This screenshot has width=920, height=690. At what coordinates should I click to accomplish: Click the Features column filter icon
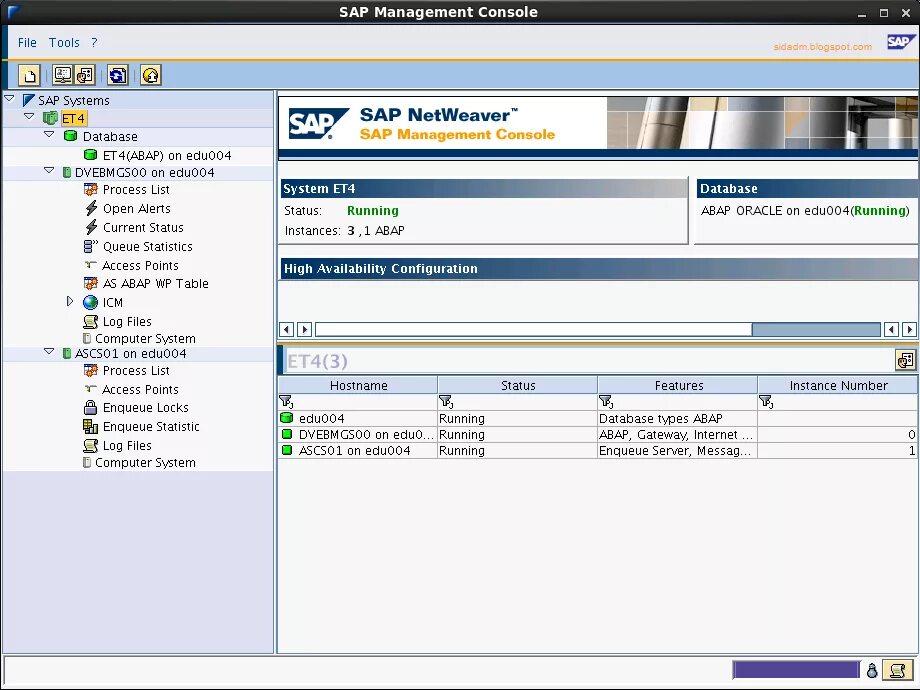606,401
